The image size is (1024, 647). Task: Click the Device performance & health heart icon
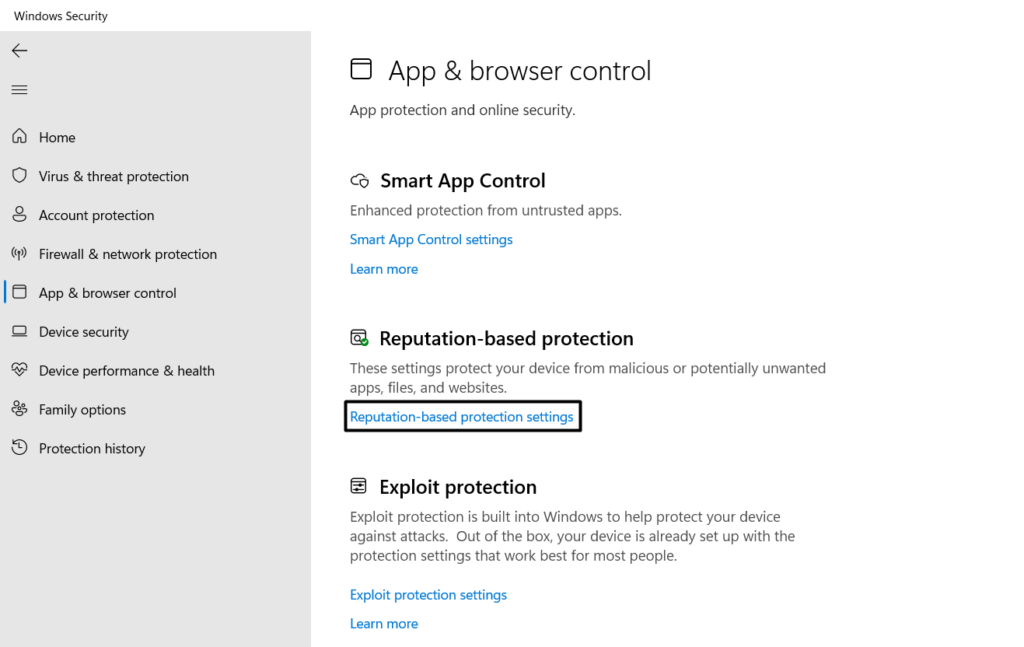19,370
